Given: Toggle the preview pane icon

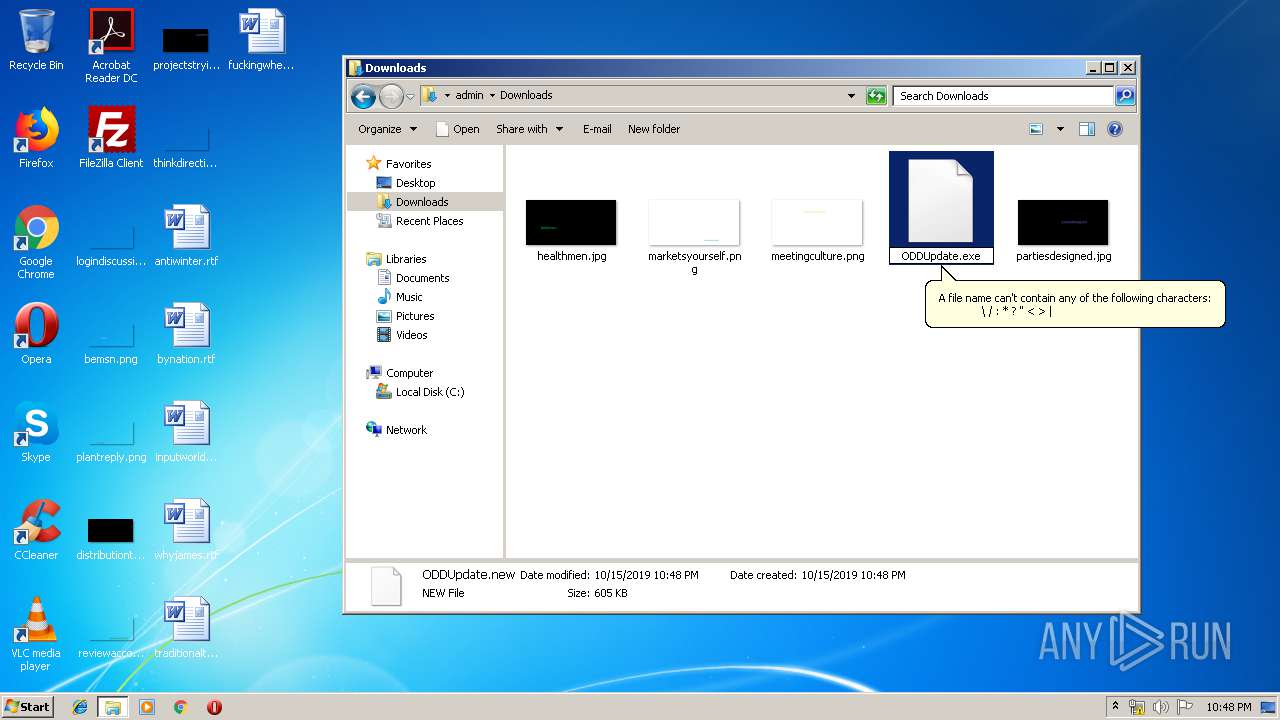Looking at the screenshot, I should coord(1087,129).
